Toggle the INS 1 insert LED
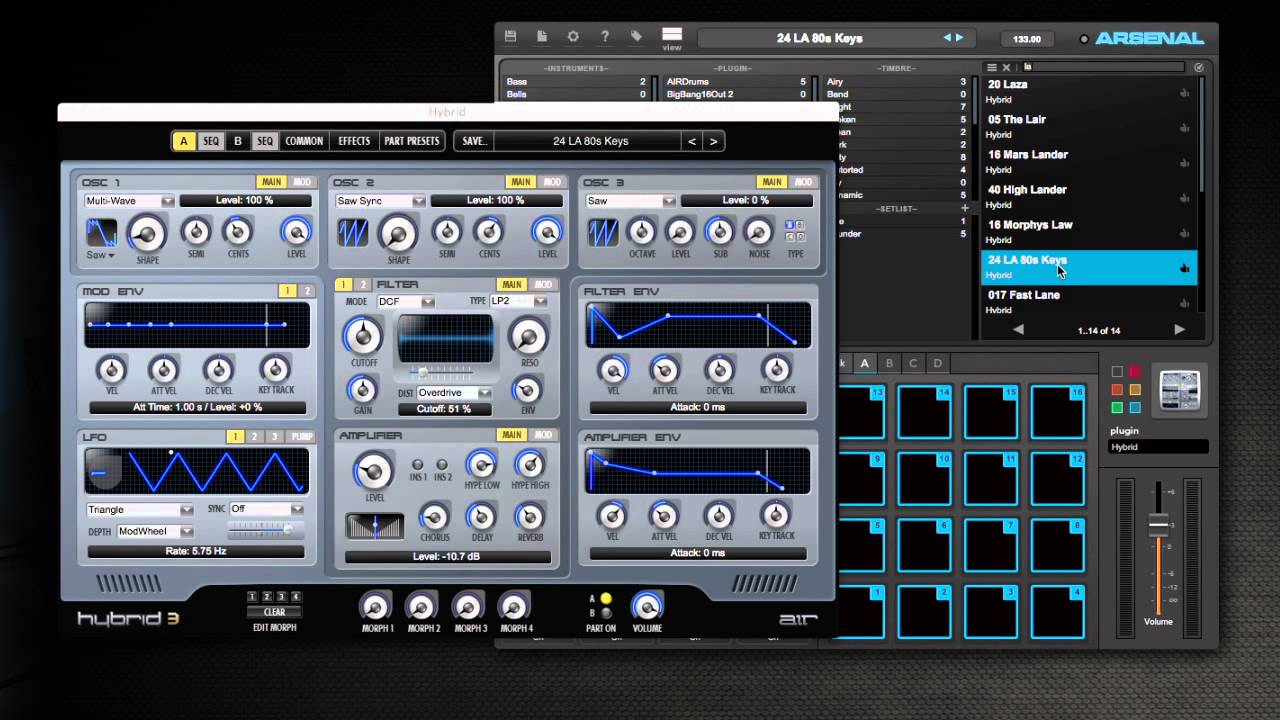Screen dimensions: 1280x720 pos(418,465)
